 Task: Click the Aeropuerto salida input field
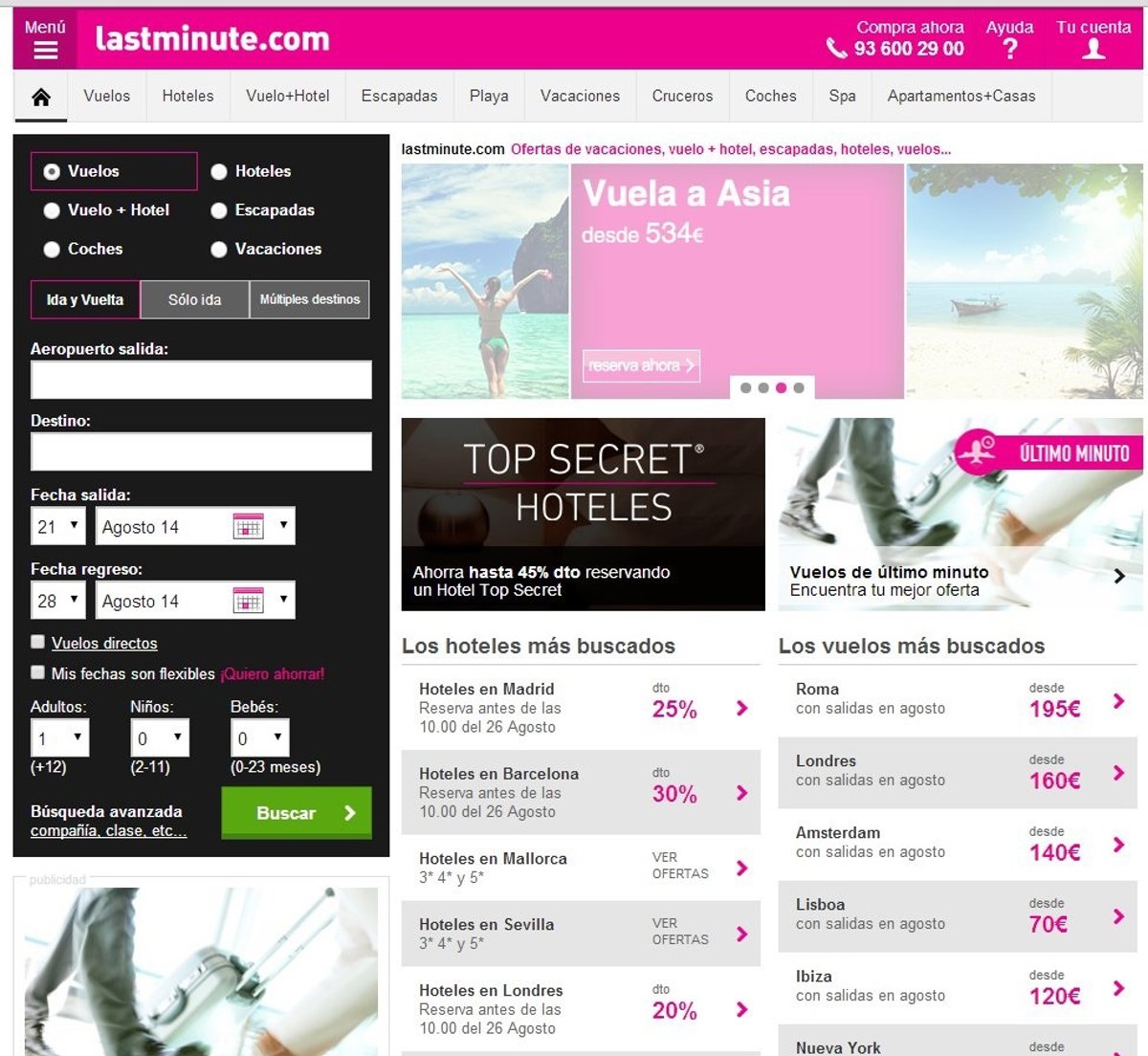tap(201, 380)
